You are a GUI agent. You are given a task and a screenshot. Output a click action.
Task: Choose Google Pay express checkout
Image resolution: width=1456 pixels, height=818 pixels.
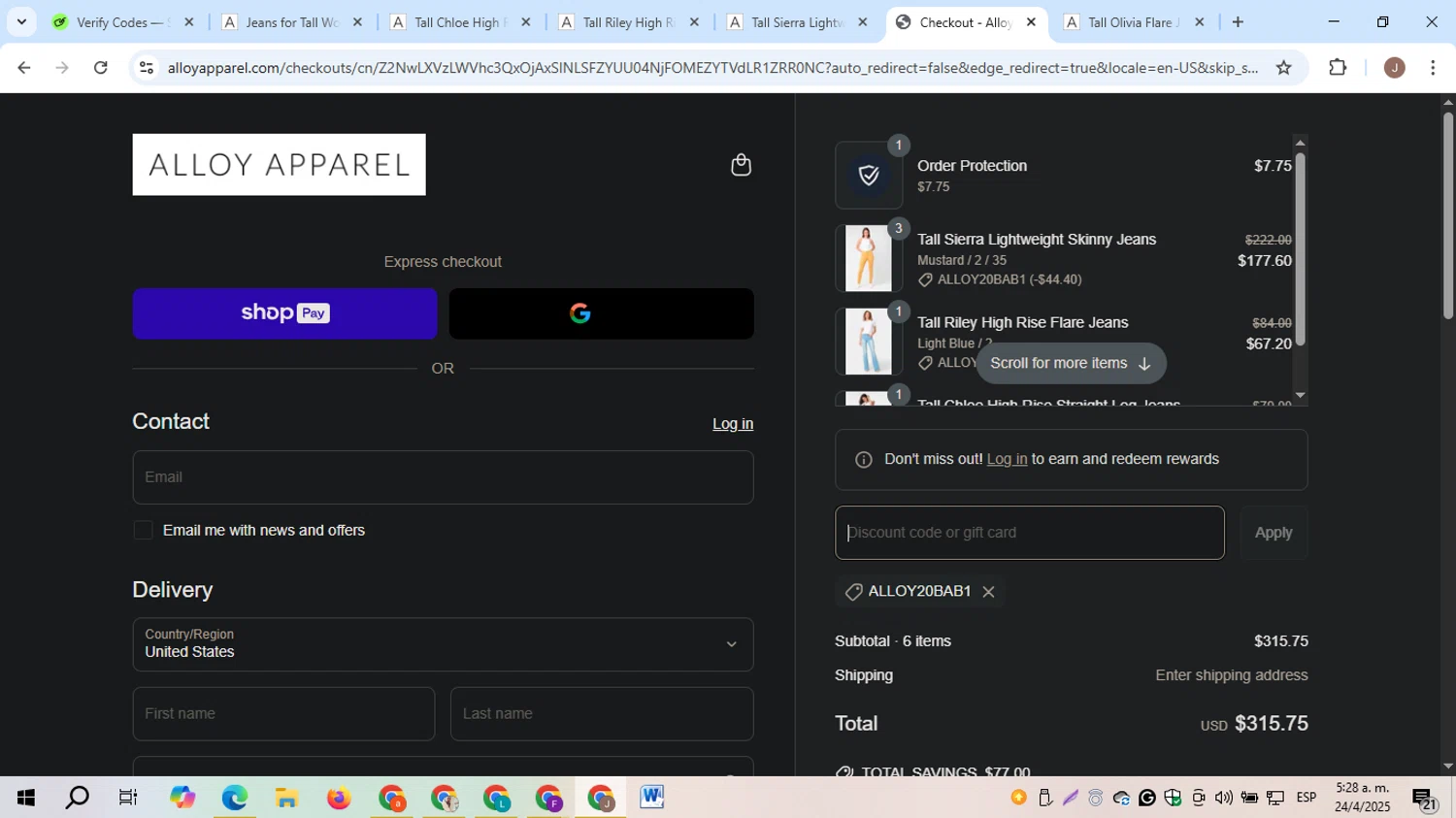pos(601,313)
